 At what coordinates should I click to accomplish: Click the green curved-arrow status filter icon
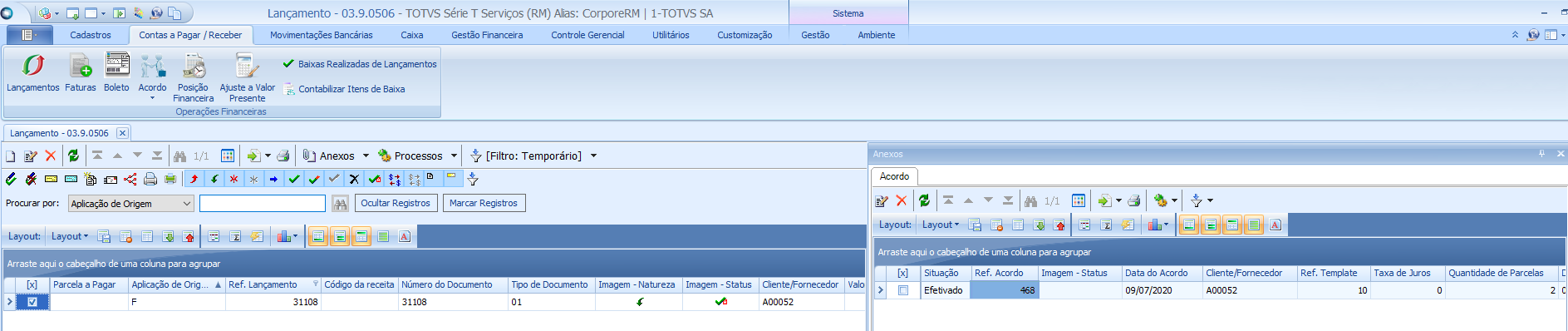(x=214, y=179)
